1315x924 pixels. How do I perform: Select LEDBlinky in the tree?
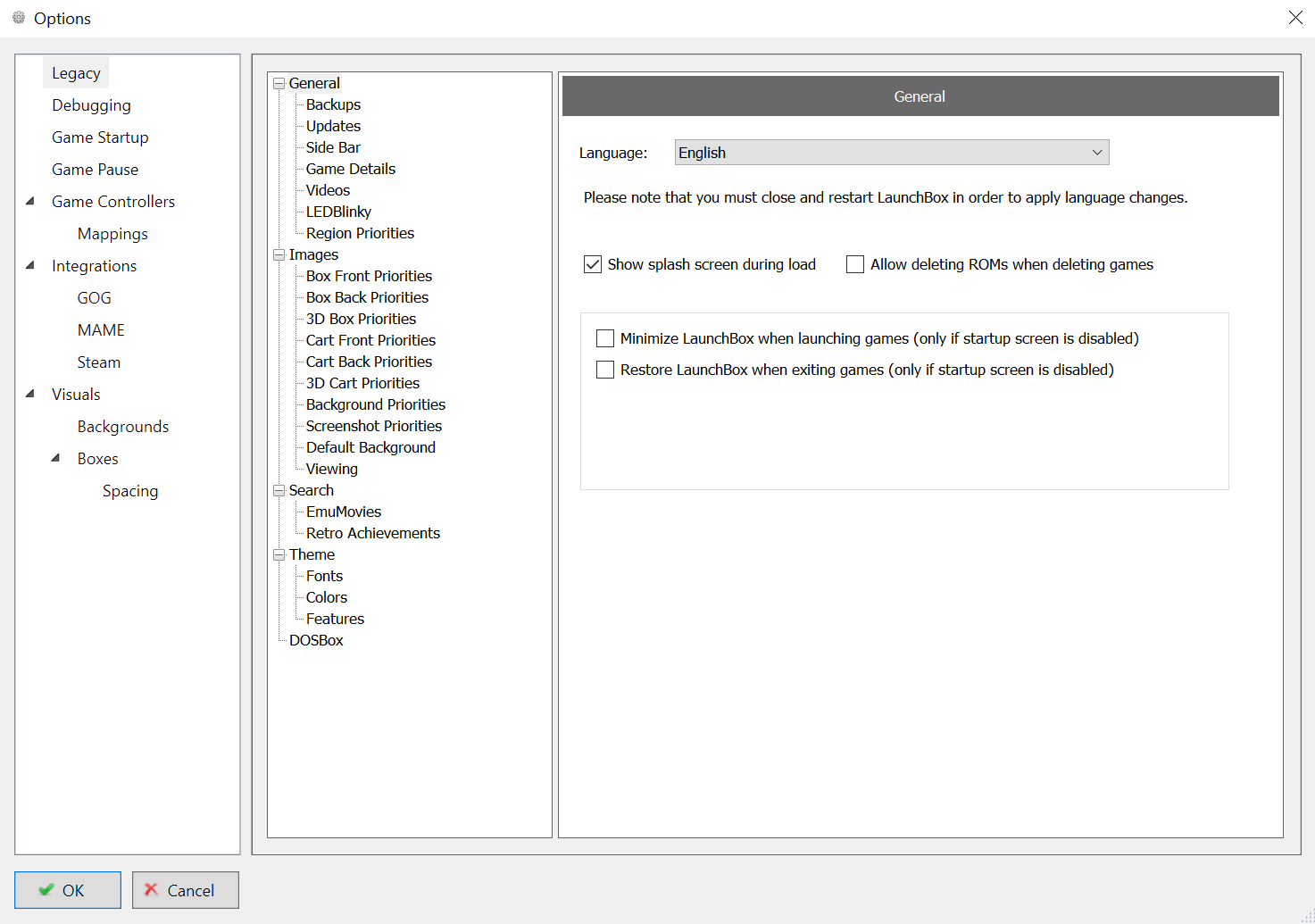pyautogui.click(x=338, y=212)
